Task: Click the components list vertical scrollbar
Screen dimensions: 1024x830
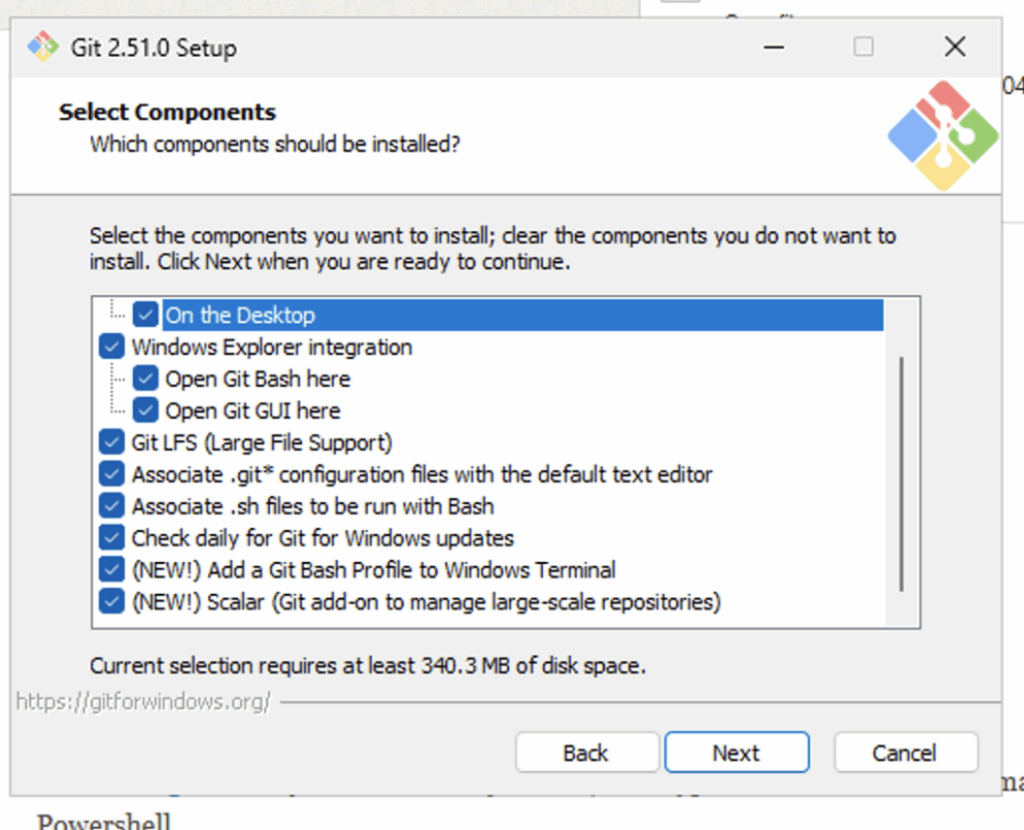Action: 902,474
